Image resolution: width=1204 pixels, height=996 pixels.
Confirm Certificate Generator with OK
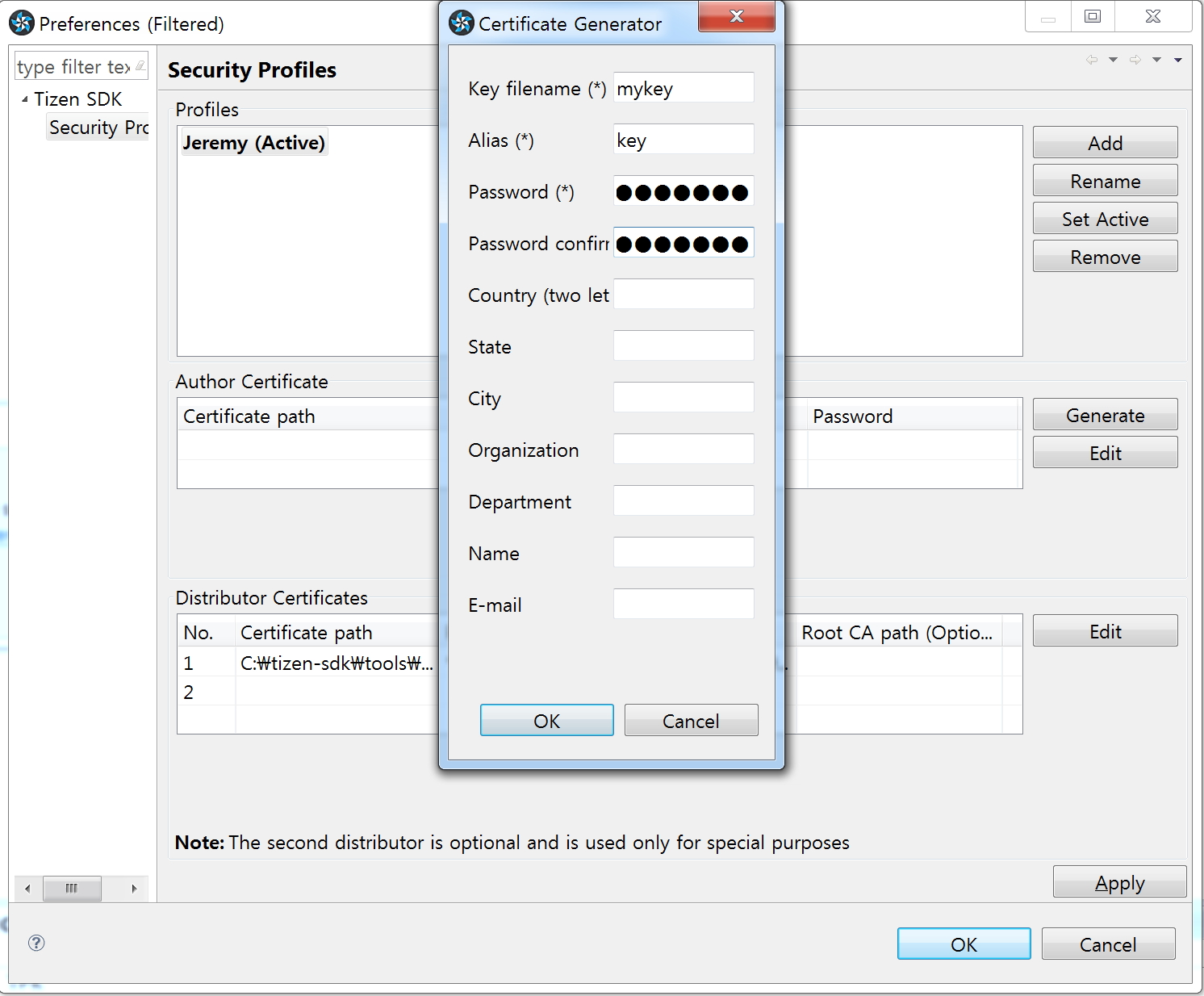pyautogui.click(x=546, y=720)
